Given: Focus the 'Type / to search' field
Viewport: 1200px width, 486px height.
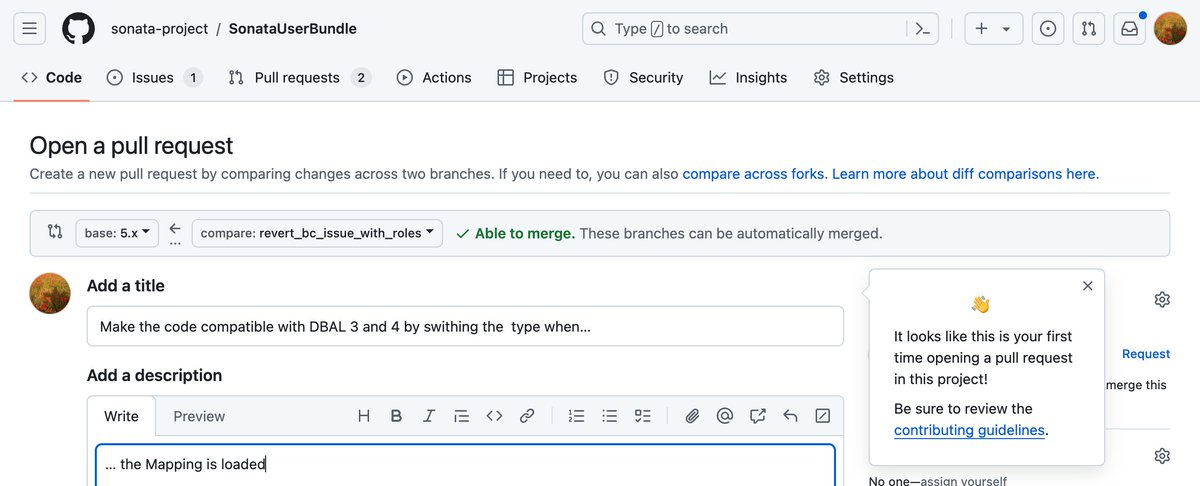Looking at the screenshot, I should pos(760,29).
